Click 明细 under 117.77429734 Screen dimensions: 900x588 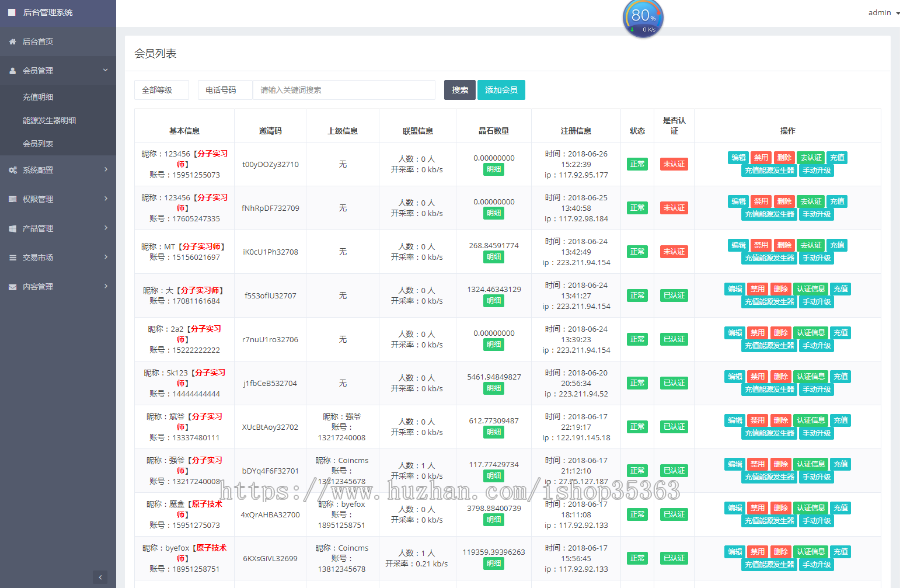(x=494, y=475)
